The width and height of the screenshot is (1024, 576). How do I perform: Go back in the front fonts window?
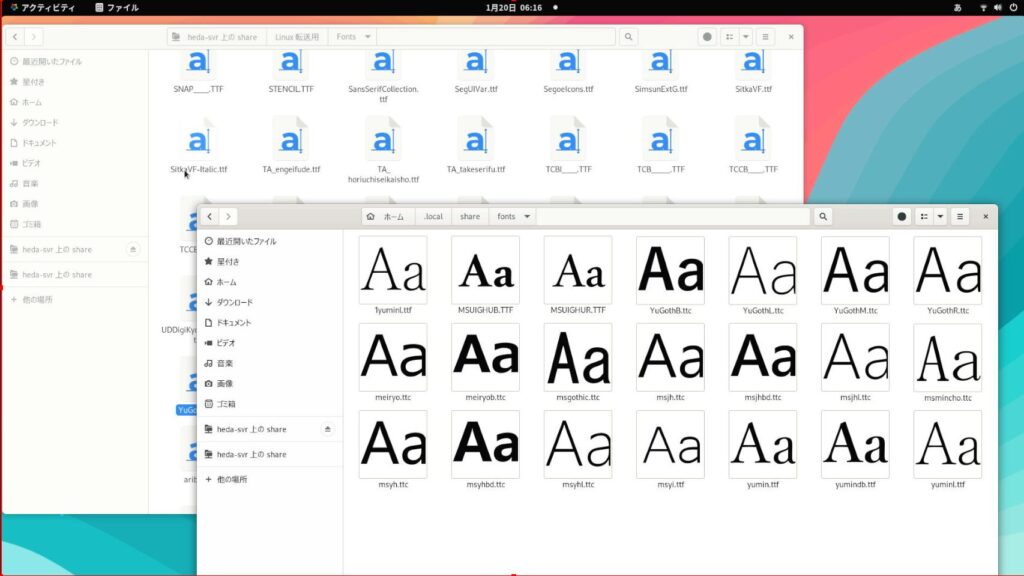click(210, 217)
